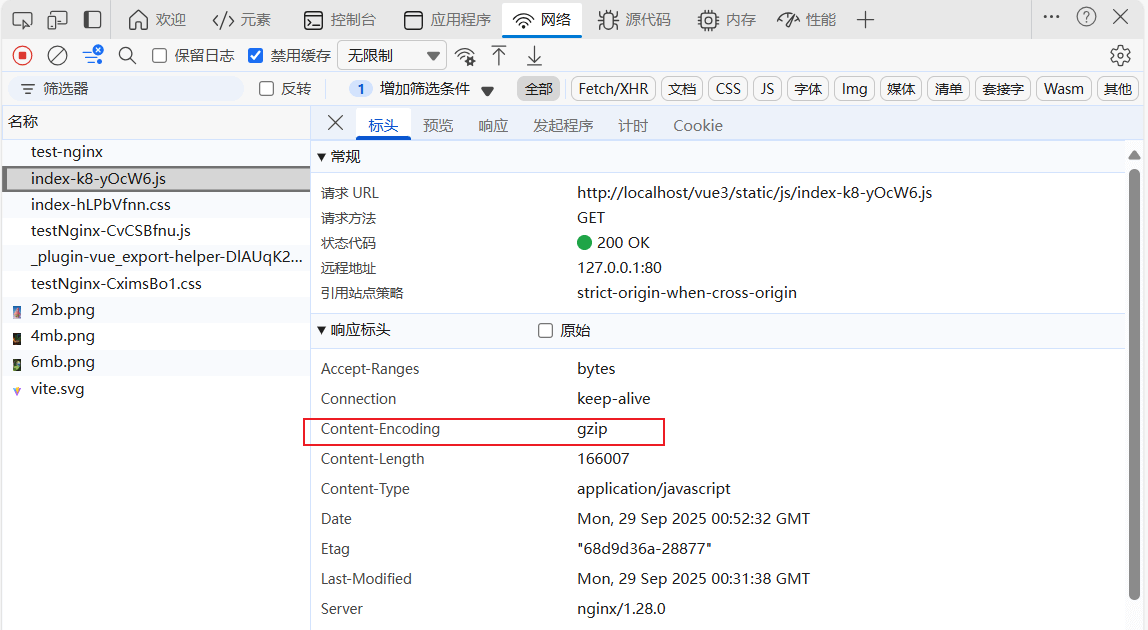Toggle device emulation icon
This screenshot has height=630, width=1148.
(58, 20)
